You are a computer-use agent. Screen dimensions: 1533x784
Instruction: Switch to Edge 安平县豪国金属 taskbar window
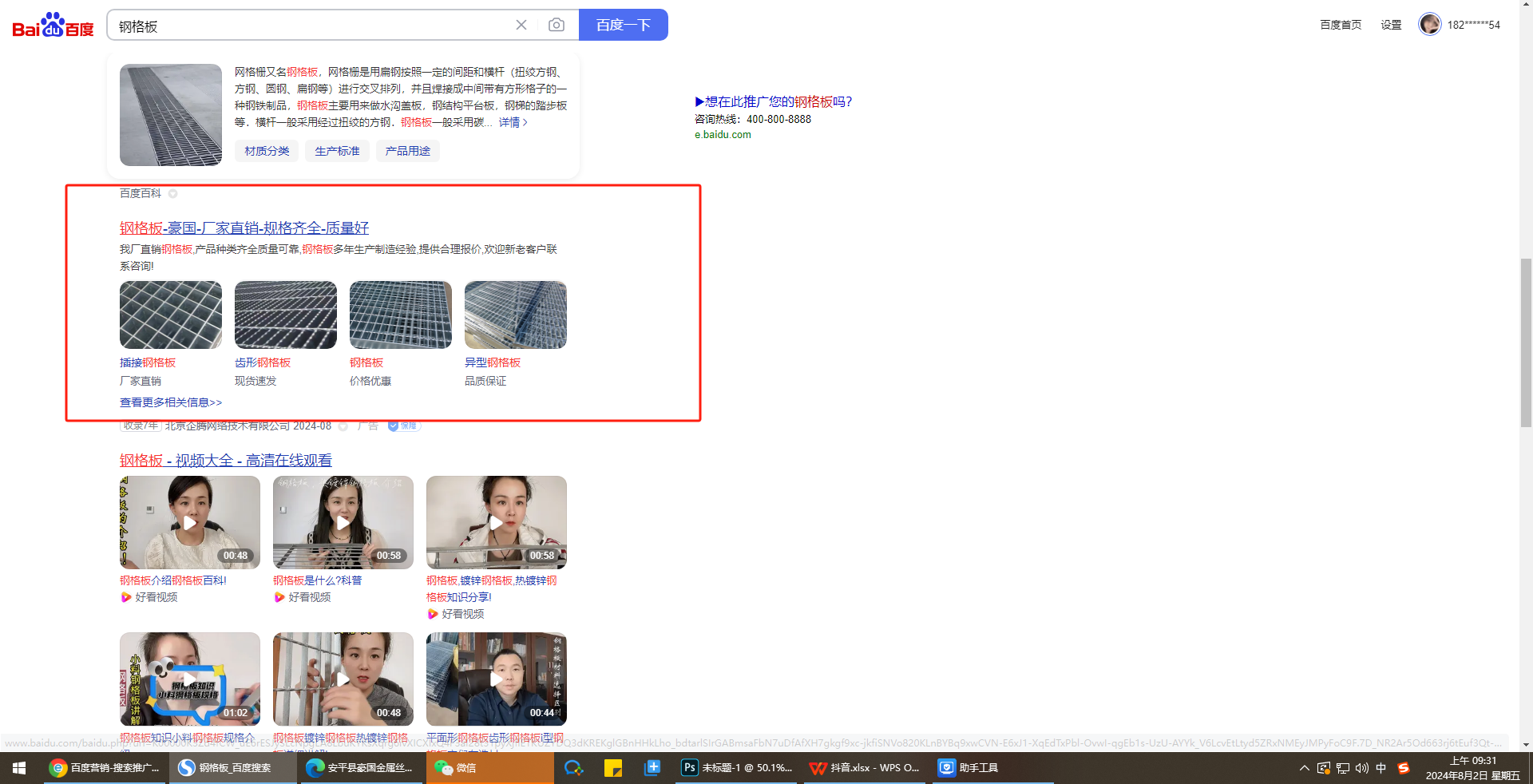point(362,768)
